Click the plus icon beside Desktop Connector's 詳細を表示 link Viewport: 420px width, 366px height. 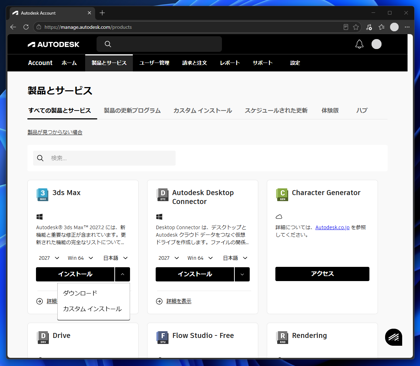[159, 301]
